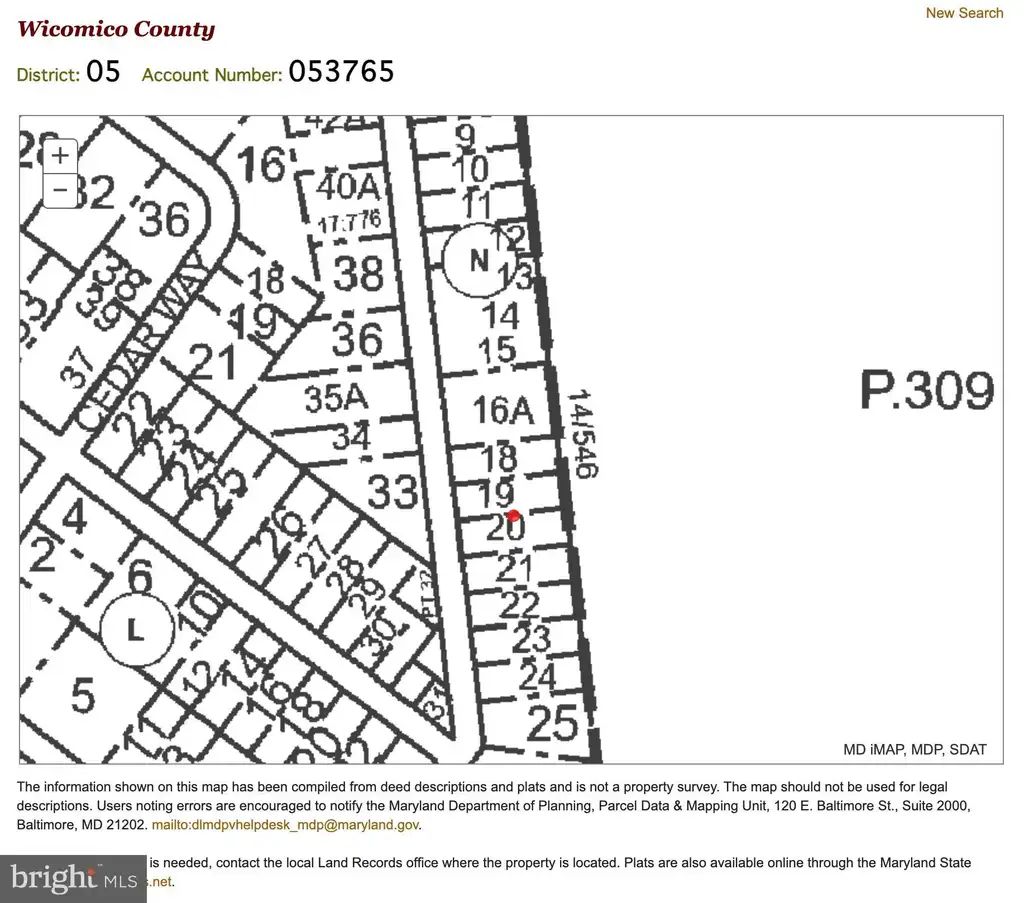Select the red property marker on lot 20
Screen dimensions: 1024x903
pyautogui.click(x=513, y=516)
